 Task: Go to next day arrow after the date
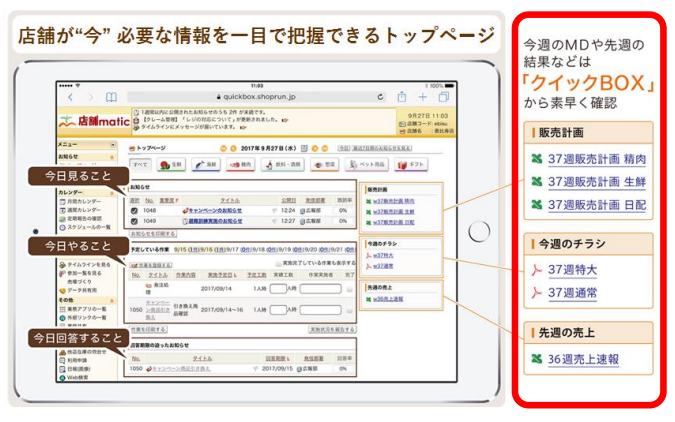point(315,149)
